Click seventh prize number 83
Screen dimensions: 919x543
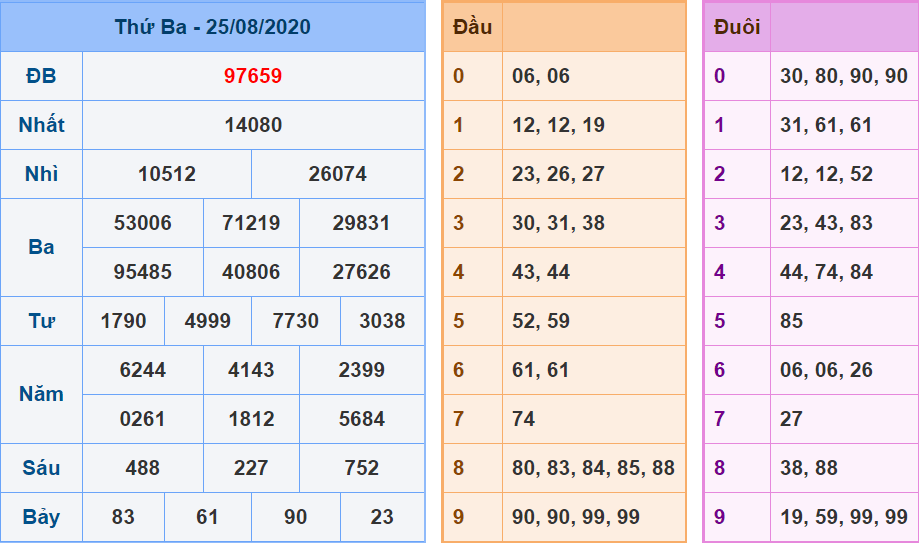coord(123,517)
